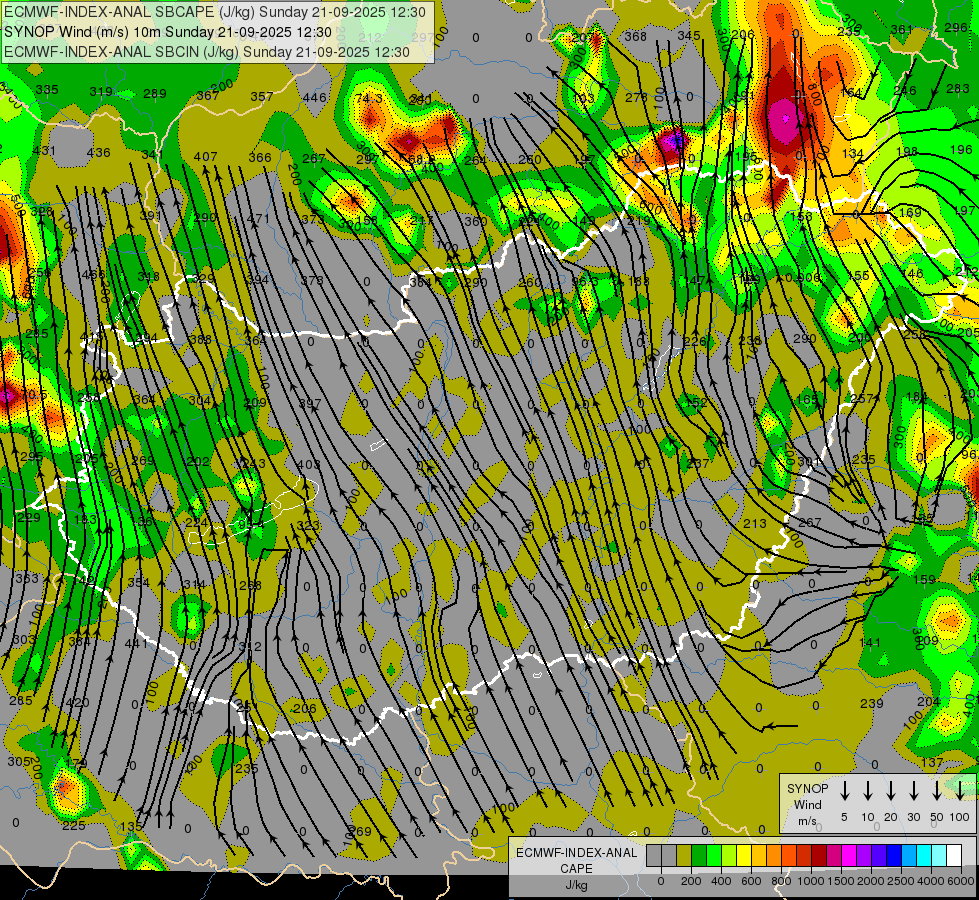Click the 446 value on the map

314,97
